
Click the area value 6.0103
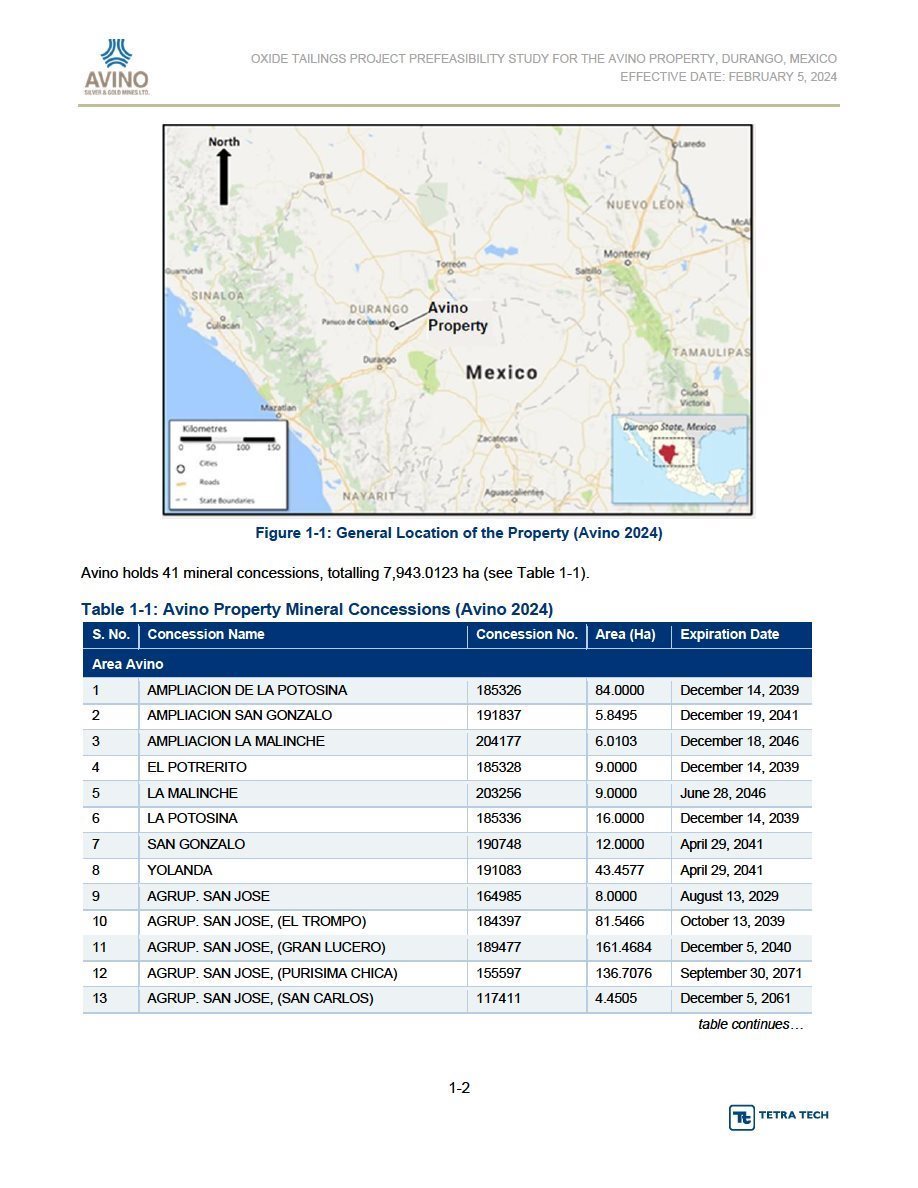pyautogui.click(x=616, y=741)
